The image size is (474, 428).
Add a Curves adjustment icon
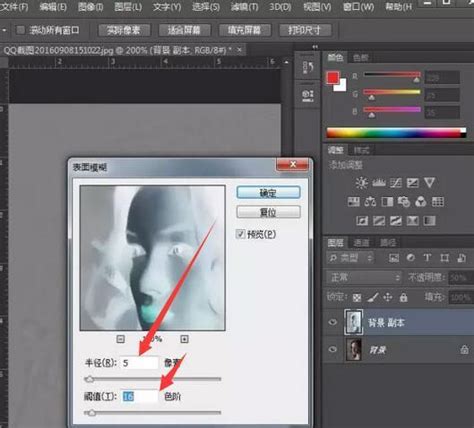[x=395, y=183]
